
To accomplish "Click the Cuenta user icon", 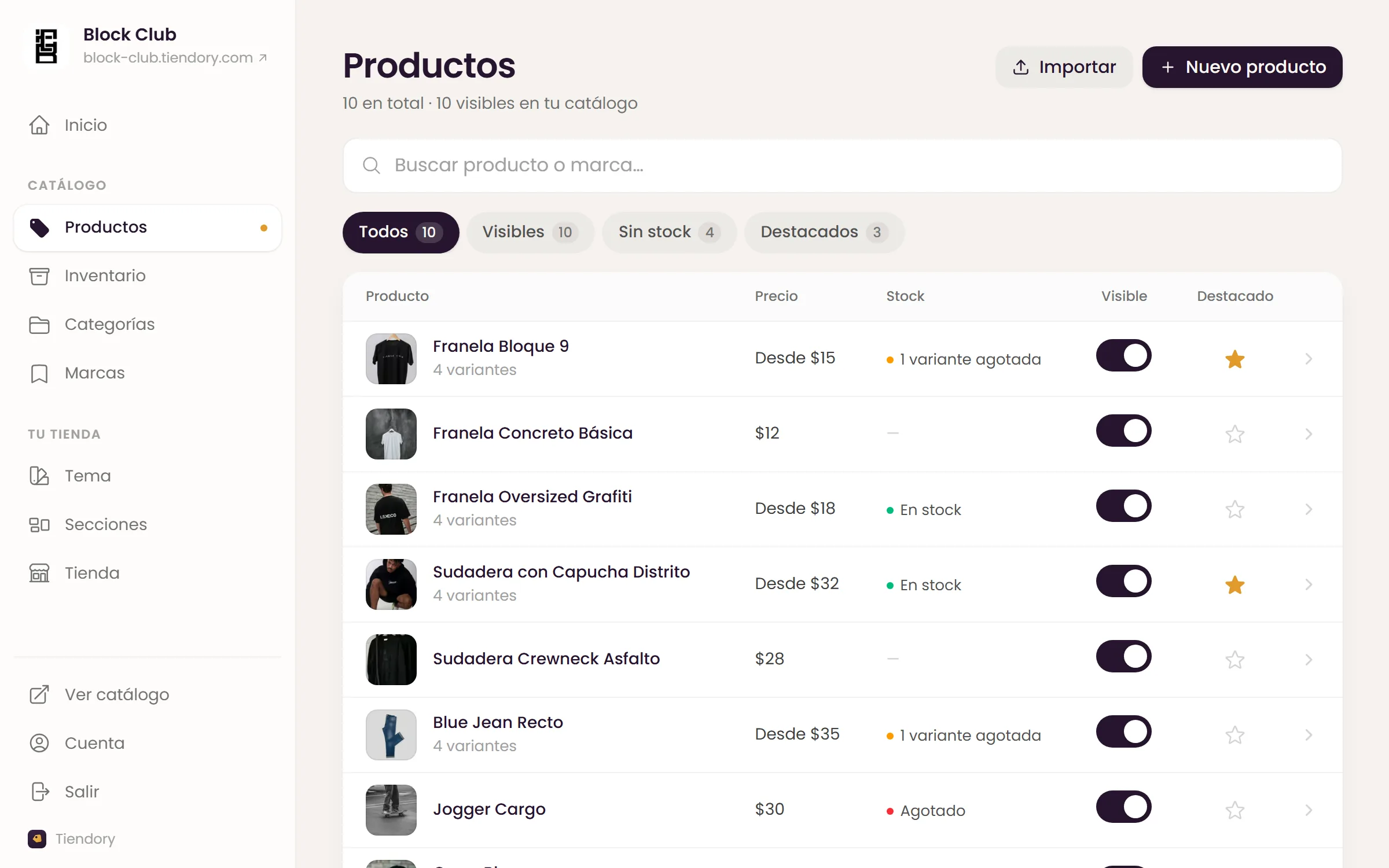I will [39, 743].
